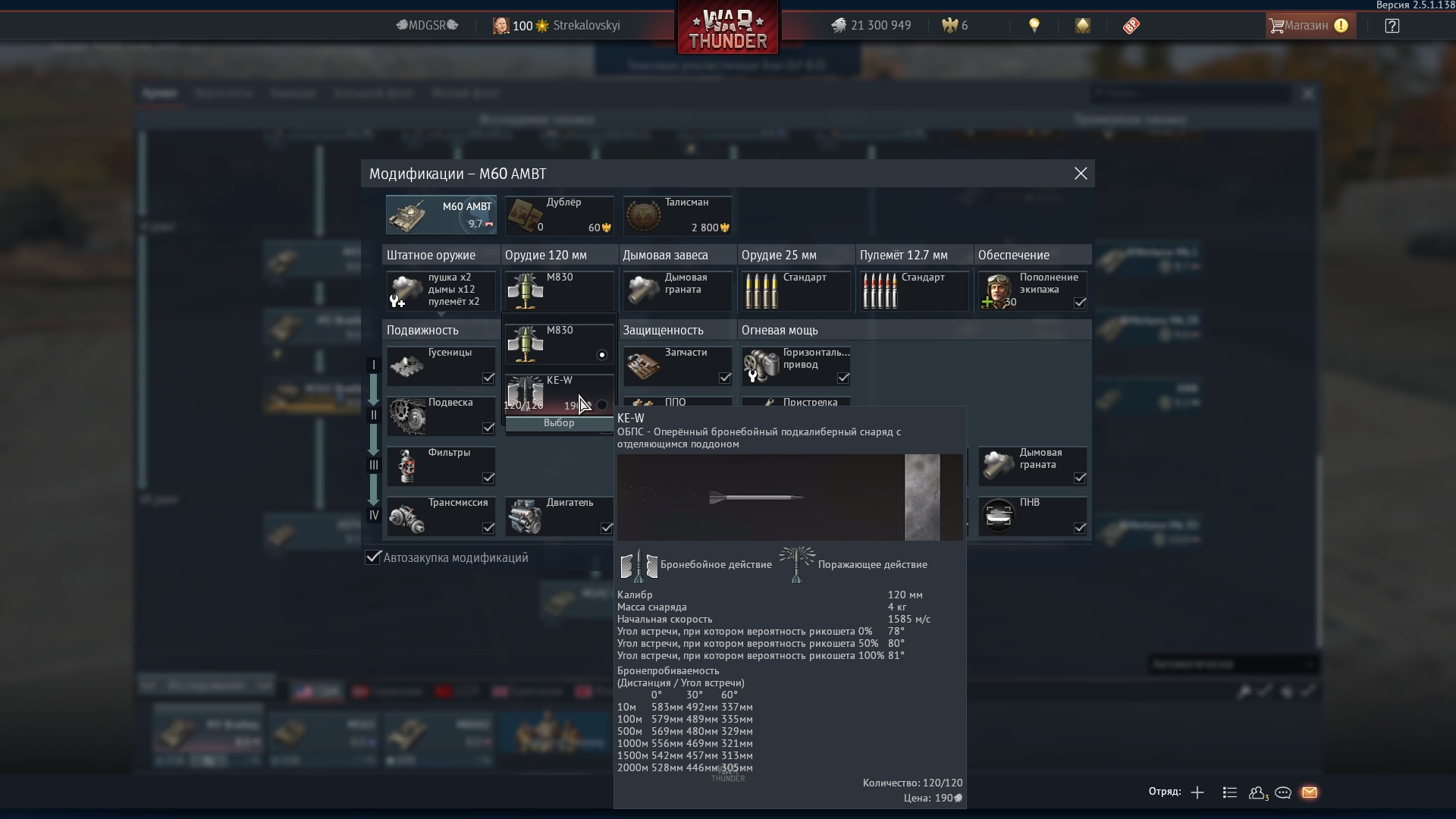
Task: Close the research tree window behind
Action: coord(1308,94)
